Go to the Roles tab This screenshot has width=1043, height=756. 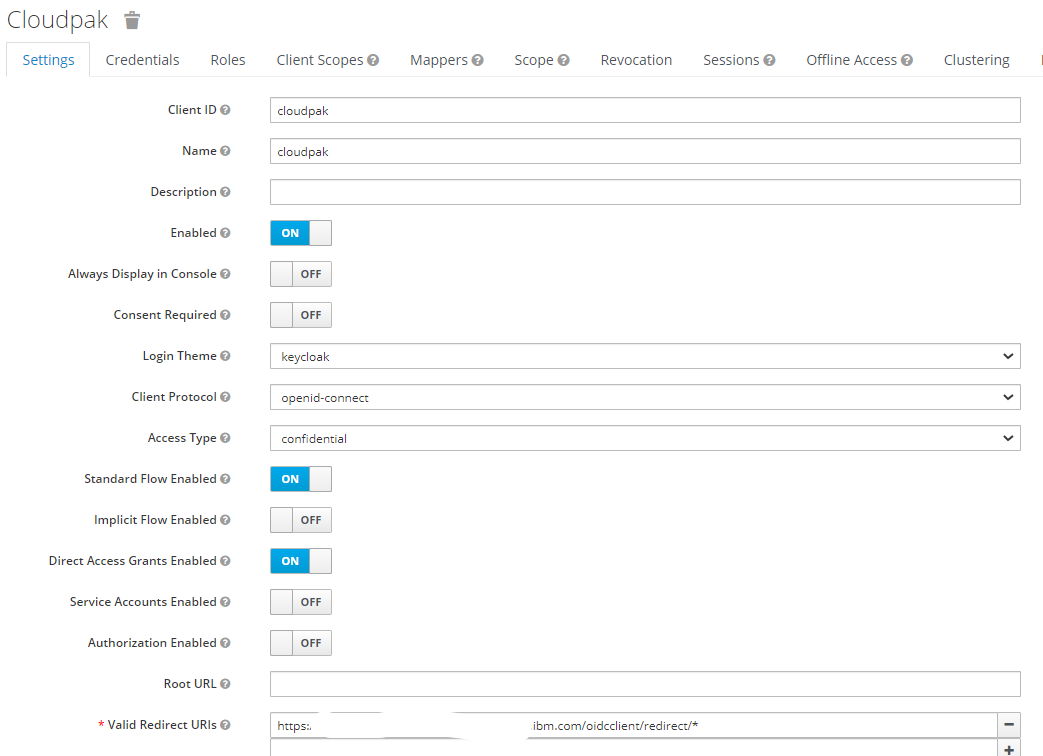tap(227, 60)
